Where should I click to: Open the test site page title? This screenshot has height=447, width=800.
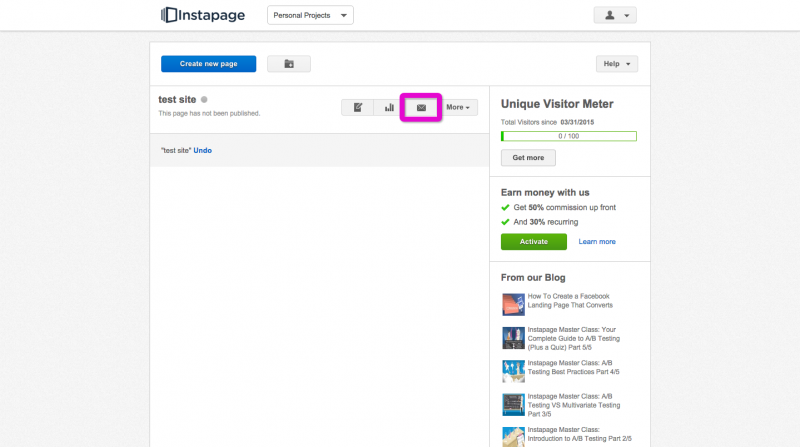coord(177,100)
